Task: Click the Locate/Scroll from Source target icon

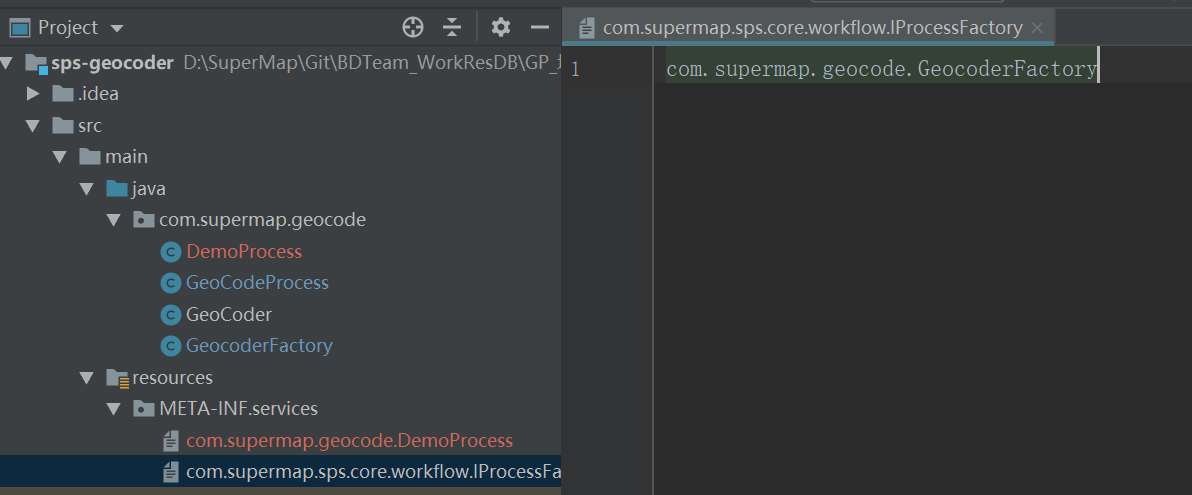Action: [x=413, y=27]
